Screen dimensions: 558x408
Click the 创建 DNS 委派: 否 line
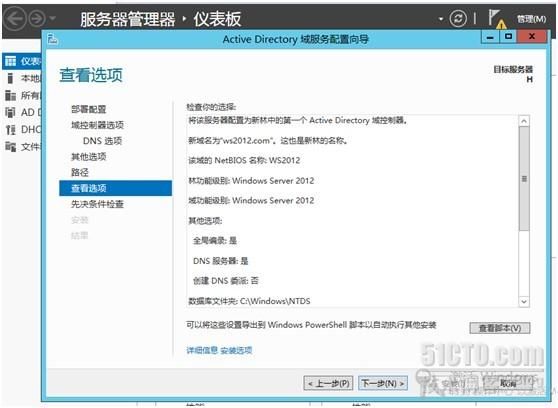[x=226, y=281]
